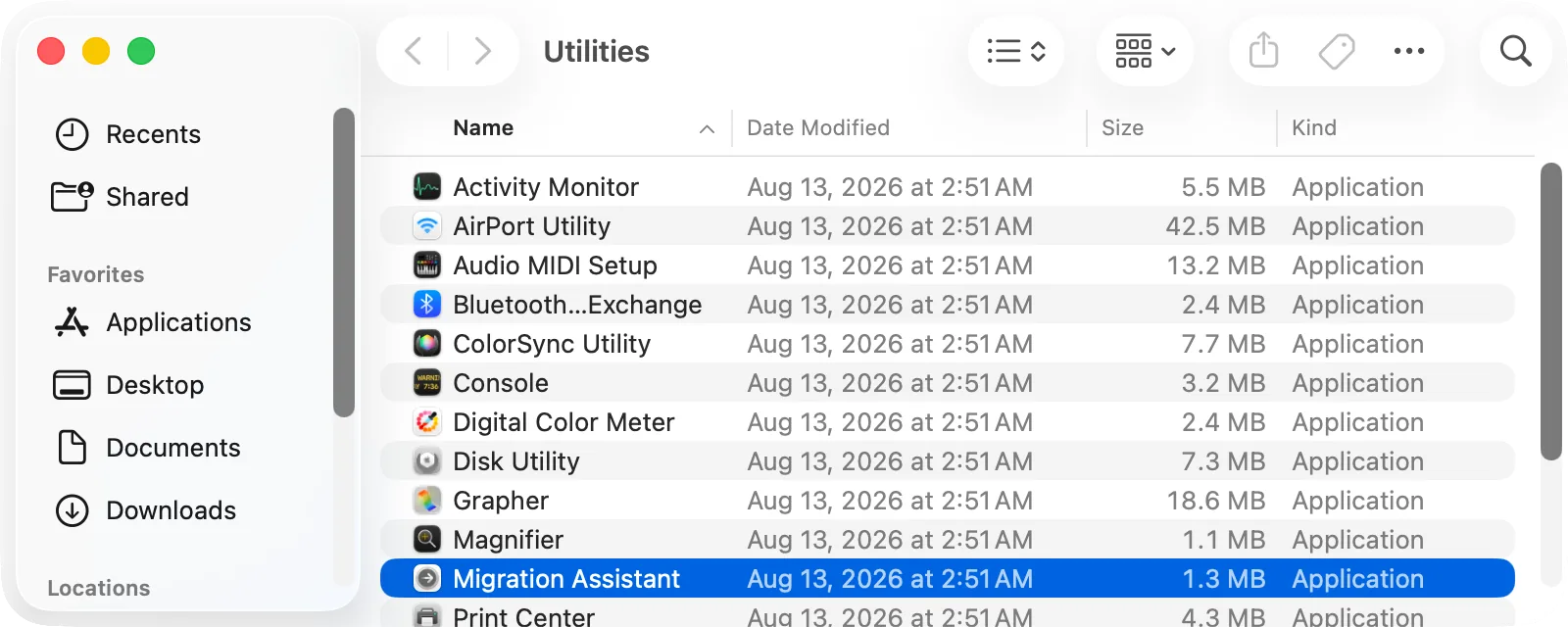This screenshot has height=627, width=1568.
Task: Sort by the Kind column header
Action: (x=1314, y=128)
